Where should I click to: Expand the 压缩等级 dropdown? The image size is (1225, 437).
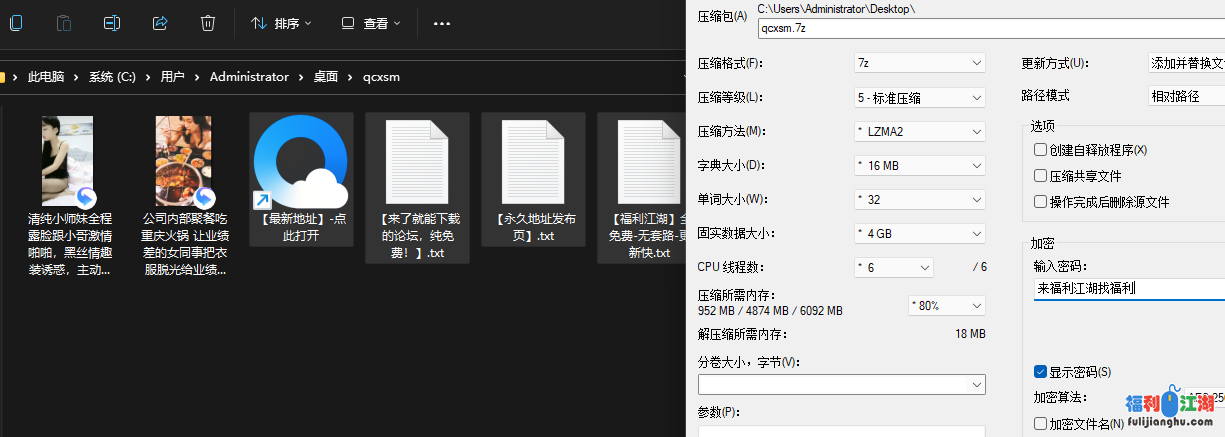point(920,97)
